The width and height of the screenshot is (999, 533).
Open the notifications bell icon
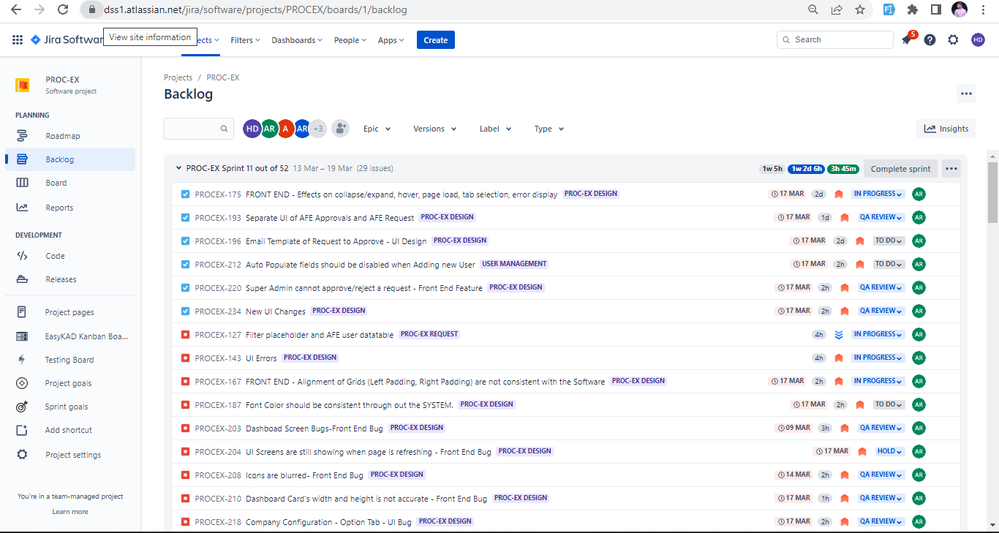907,39
